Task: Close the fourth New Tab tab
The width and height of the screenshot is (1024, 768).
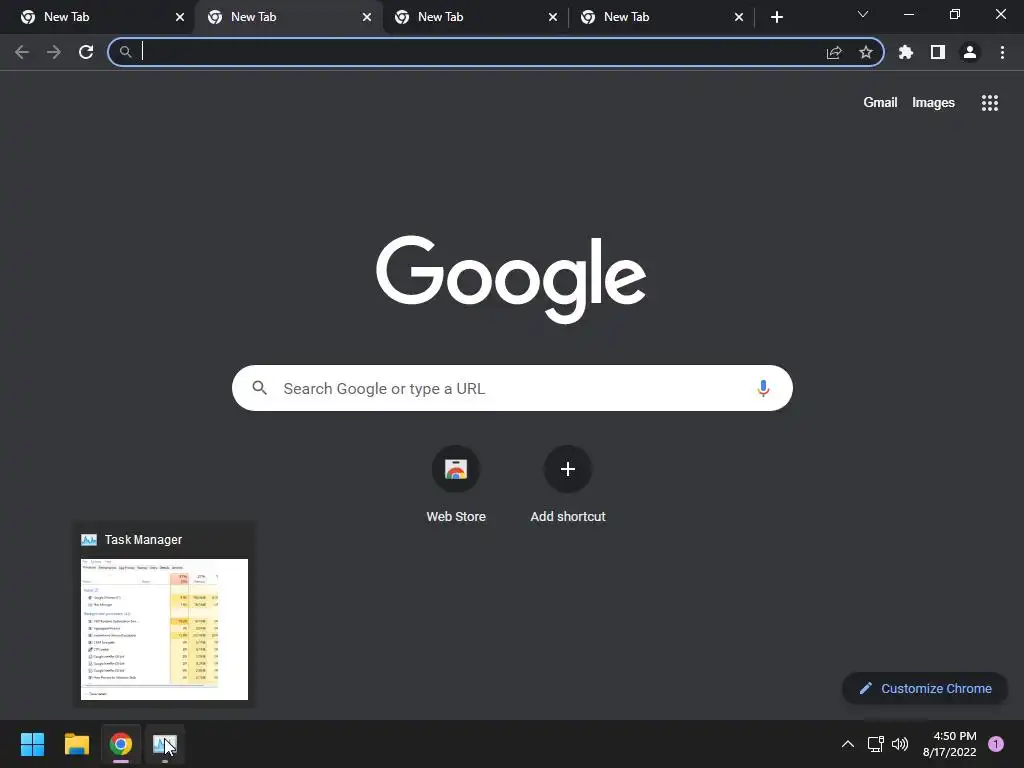Action: (x=739, y=17)
